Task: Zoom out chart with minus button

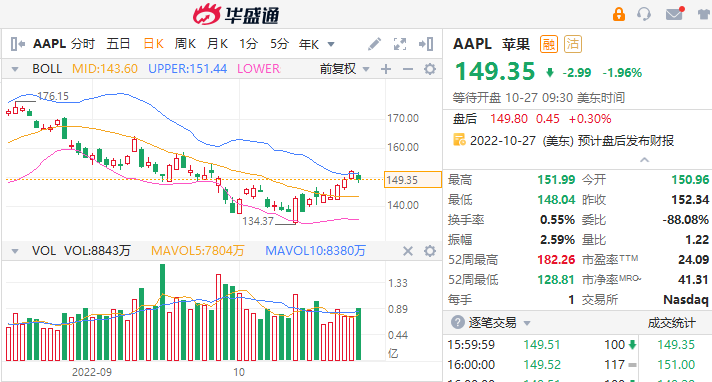Action: [x=408, y=69]
